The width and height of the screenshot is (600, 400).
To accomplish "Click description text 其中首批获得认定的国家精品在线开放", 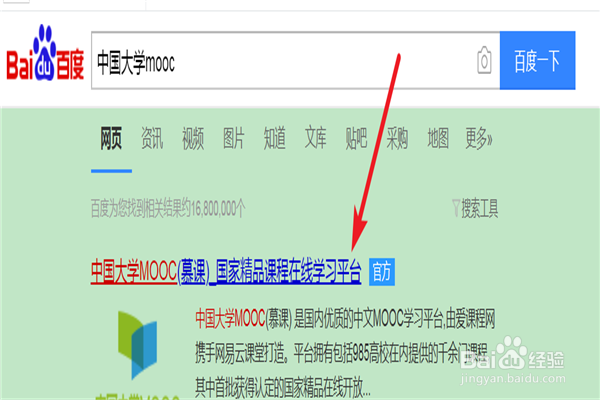I will [283, 387].
